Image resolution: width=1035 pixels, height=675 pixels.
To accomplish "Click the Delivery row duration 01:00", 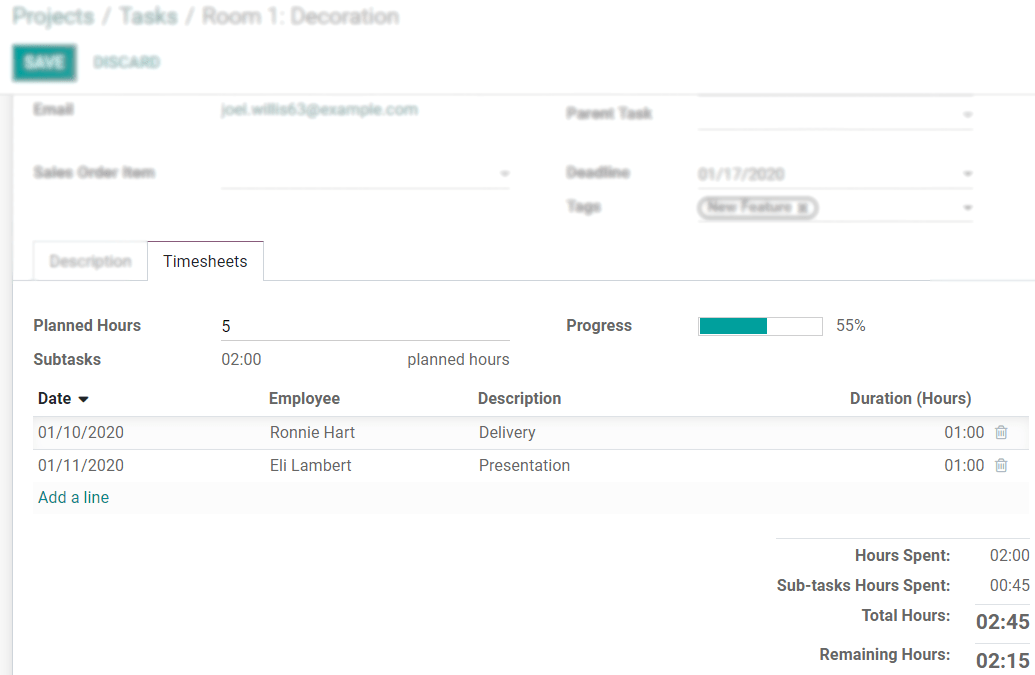I will coord(964,432).
